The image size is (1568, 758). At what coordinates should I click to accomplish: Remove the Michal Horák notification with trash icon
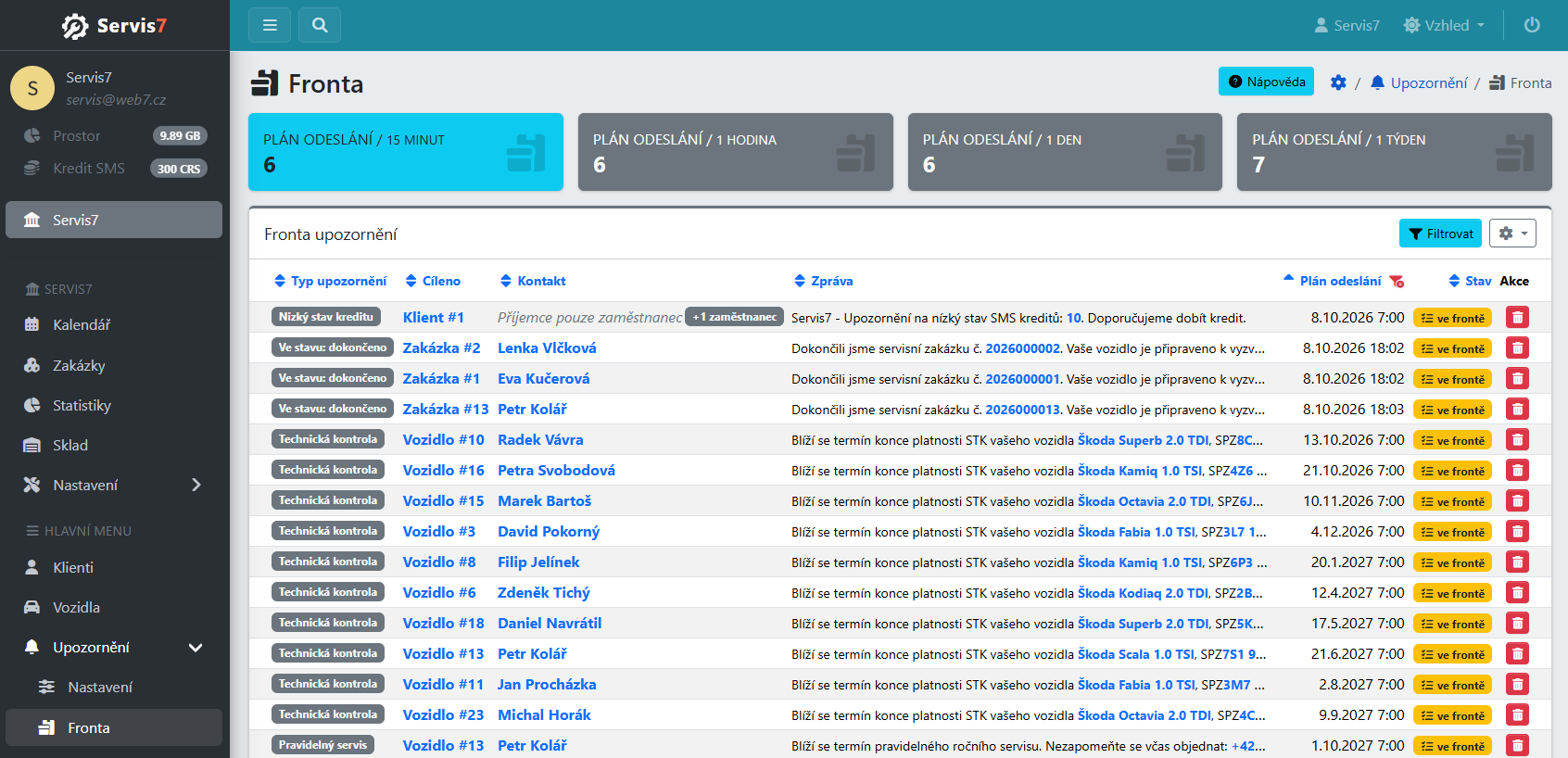pos(1517,715)
